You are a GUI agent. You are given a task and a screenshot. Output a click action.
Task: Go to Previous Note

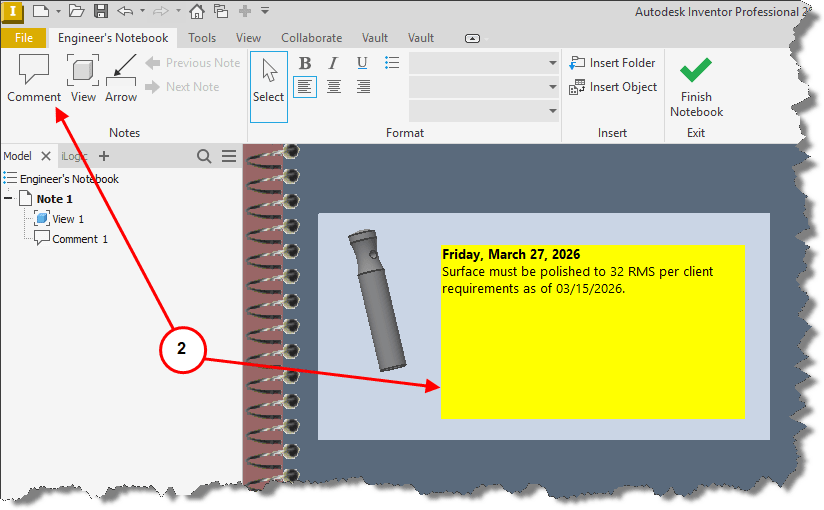(x=193, y=63)
